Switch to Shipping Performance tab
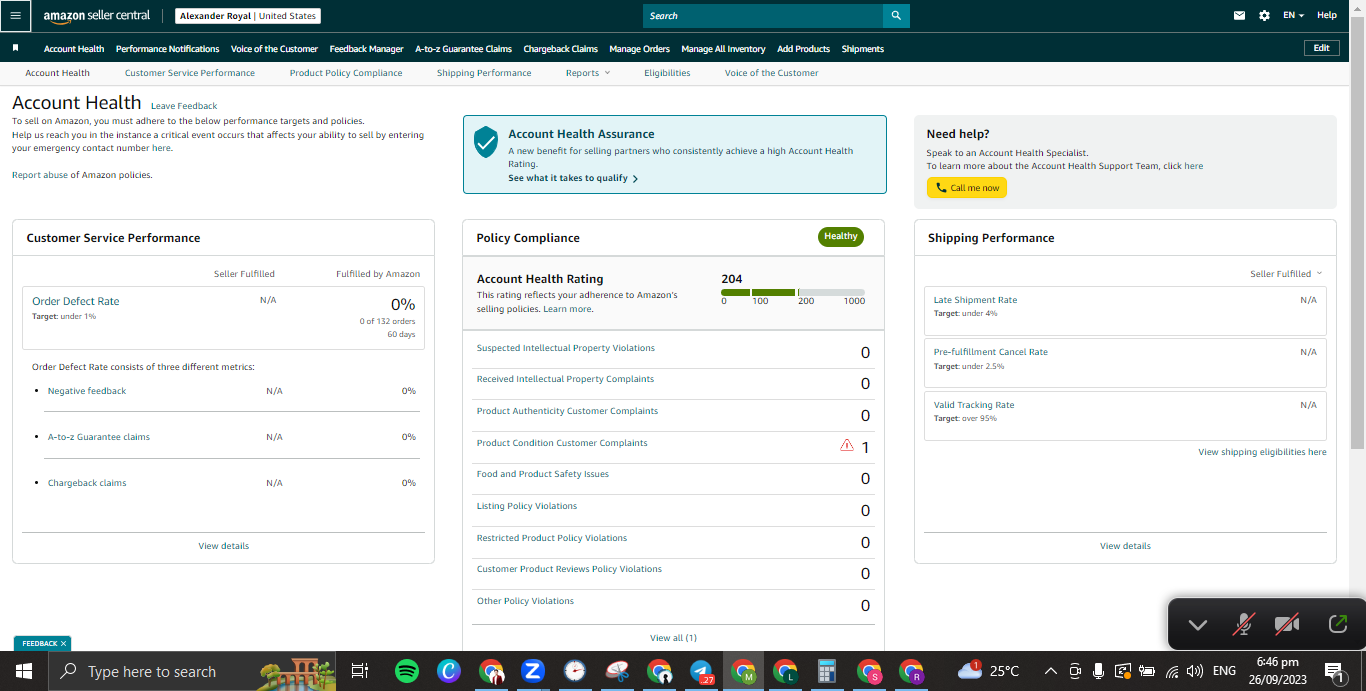The image size is (1366, 691). 484,73
